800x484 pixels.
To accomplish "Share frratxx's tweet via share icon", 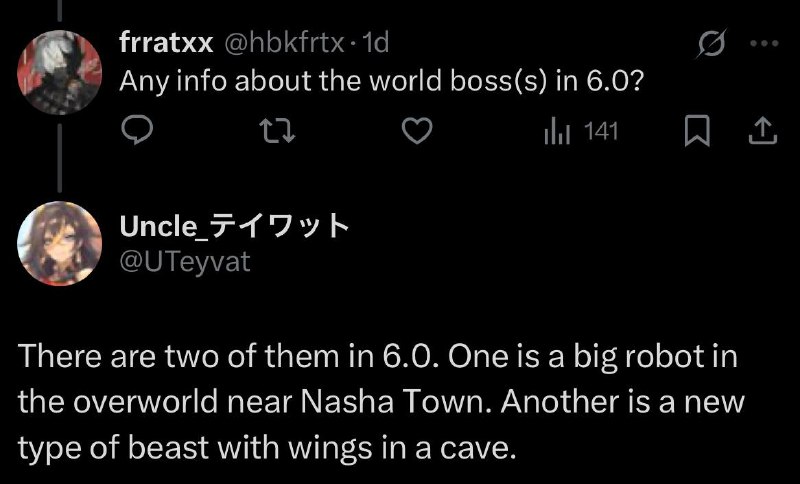I will (760, 132).
